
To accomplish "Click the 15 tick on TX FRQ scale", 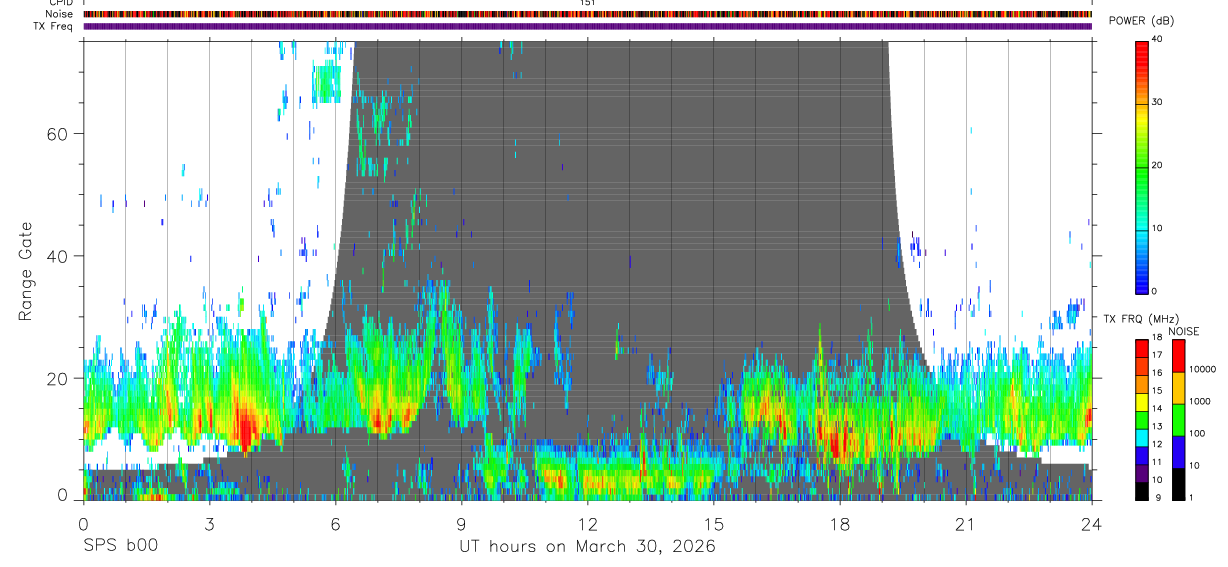I will click(1157, 390).
